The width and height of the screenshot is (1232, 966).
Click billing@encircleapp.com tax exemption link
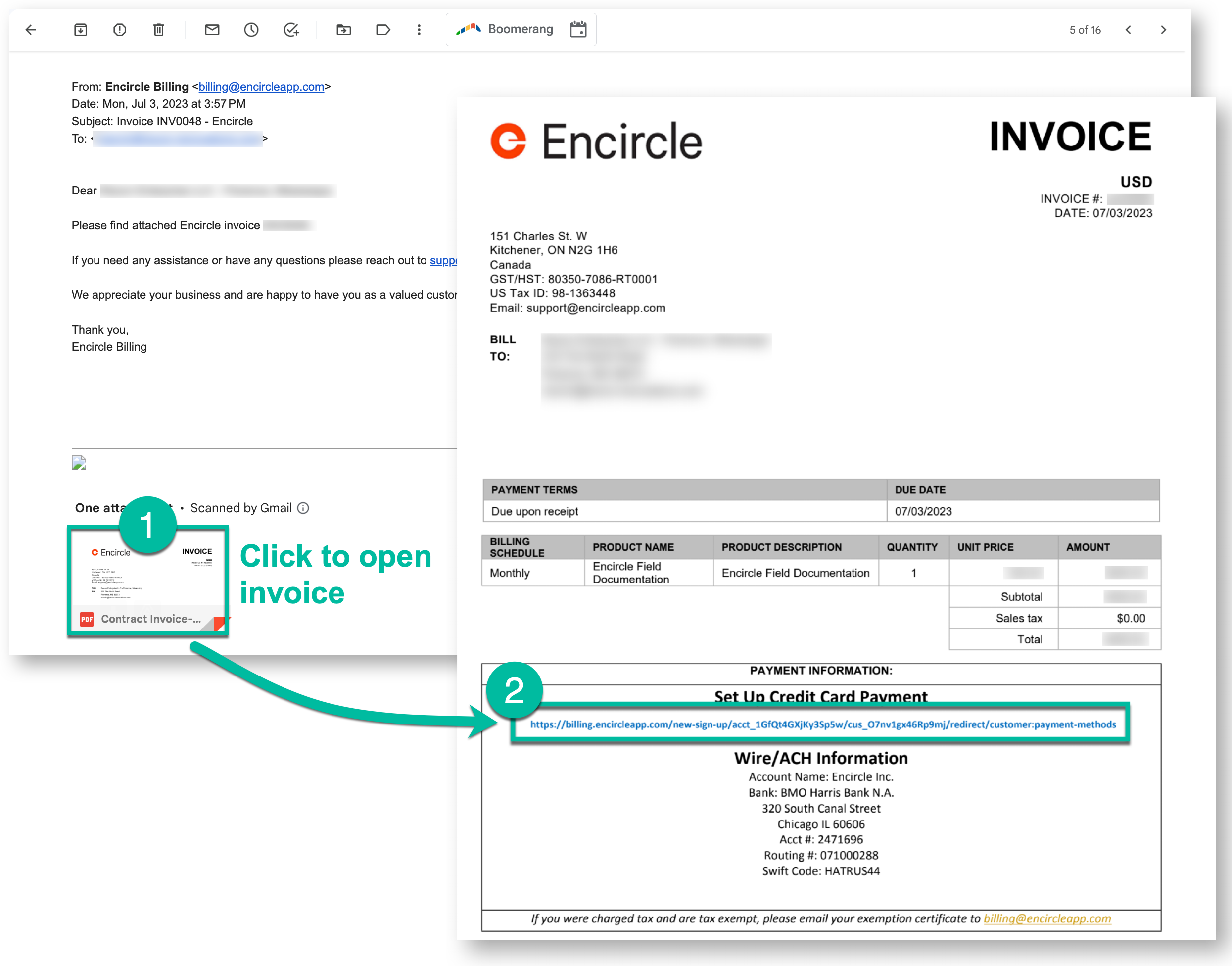click(1046, 918)
